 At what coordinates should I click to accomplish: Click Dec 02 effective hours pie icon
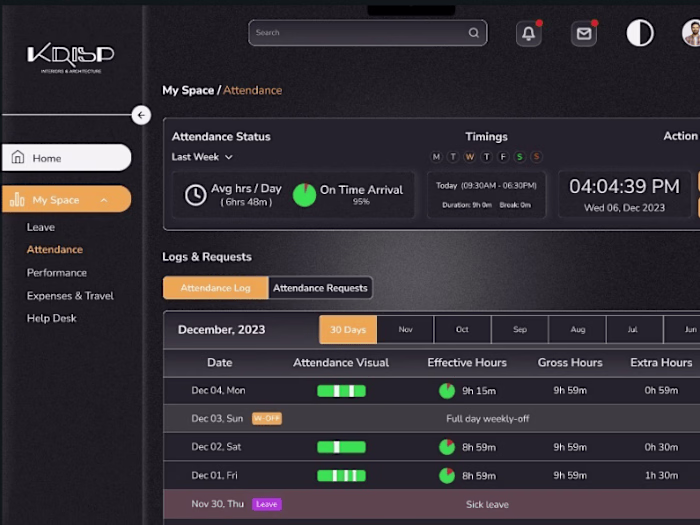click(x=447, y=447)
